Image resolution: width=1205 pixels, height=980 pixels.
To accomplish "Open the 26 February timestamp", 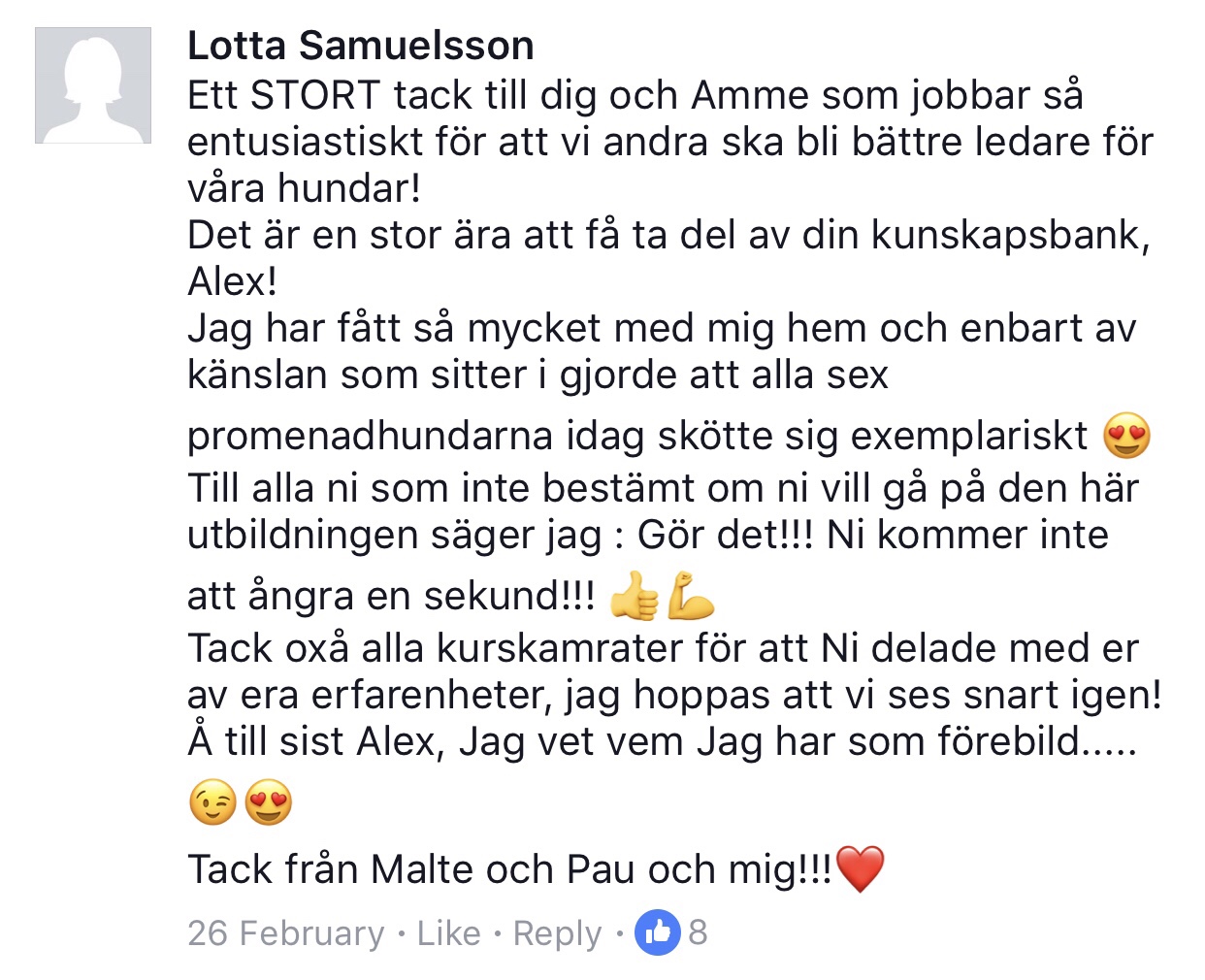I will [x=286, y=933].
